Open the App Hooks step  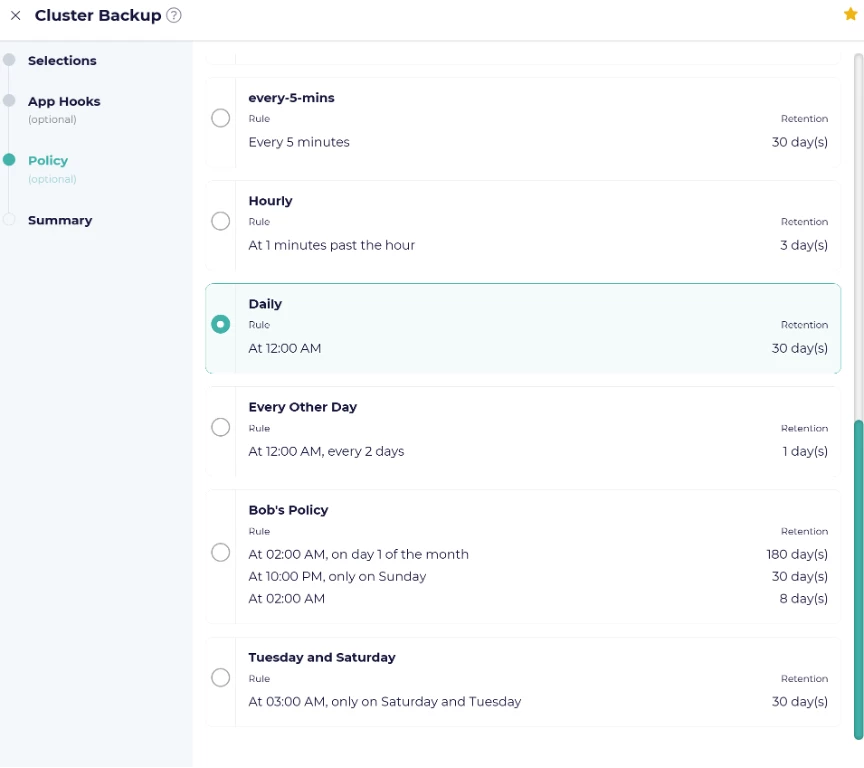(x=64, y=102)
